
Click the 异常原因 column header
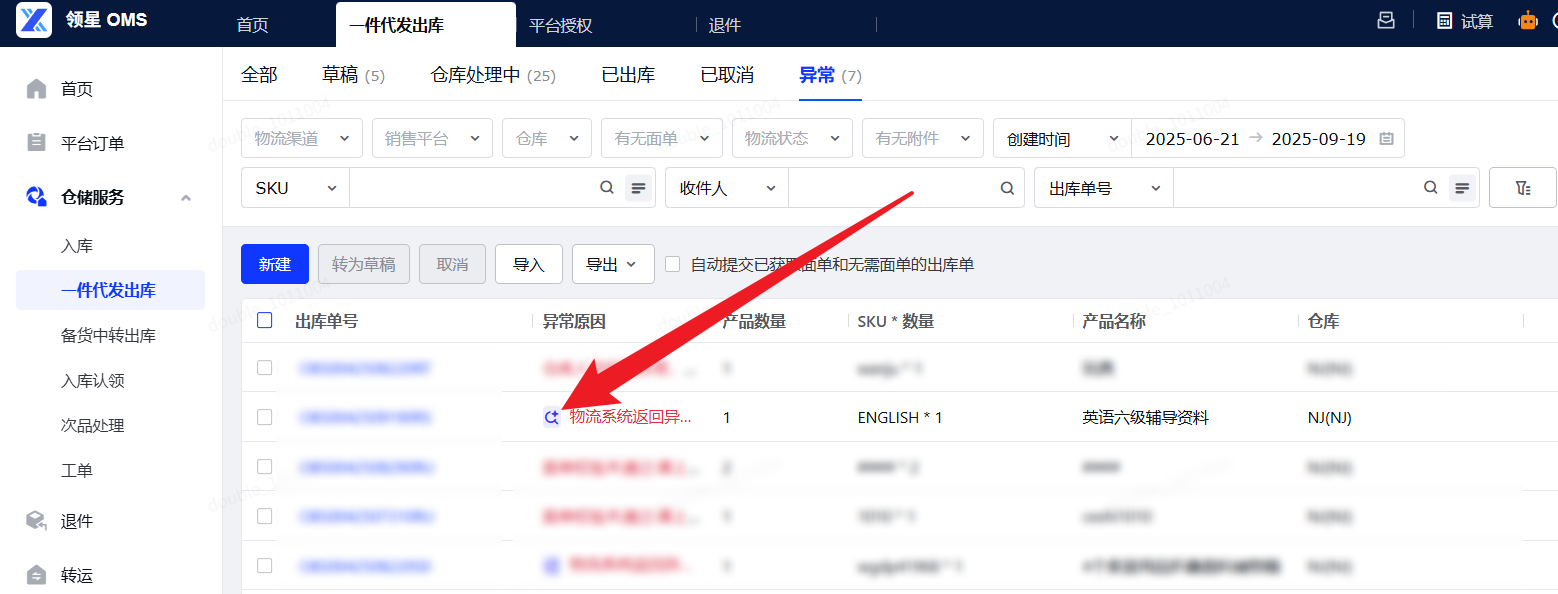[x=574, y=321]
